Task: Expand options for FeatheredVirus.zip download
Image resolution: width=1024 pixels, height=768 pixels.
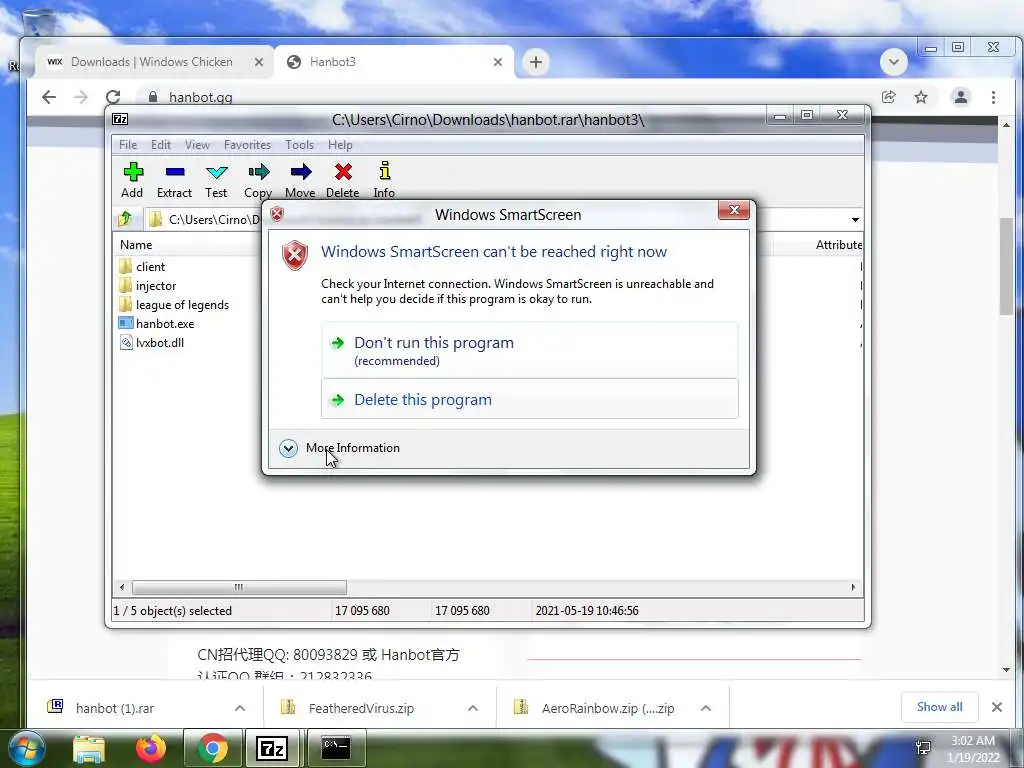Action: 473,708
